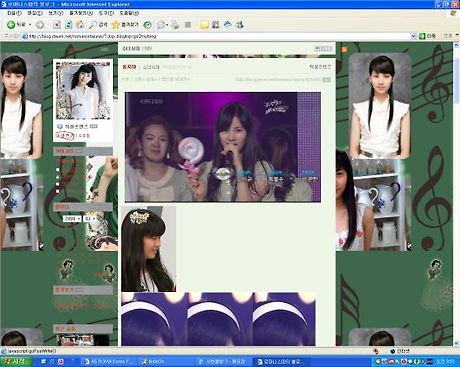Click the sidebar category header bar
Viewport: 460px width, 367px height.
(x=83, y=151)
